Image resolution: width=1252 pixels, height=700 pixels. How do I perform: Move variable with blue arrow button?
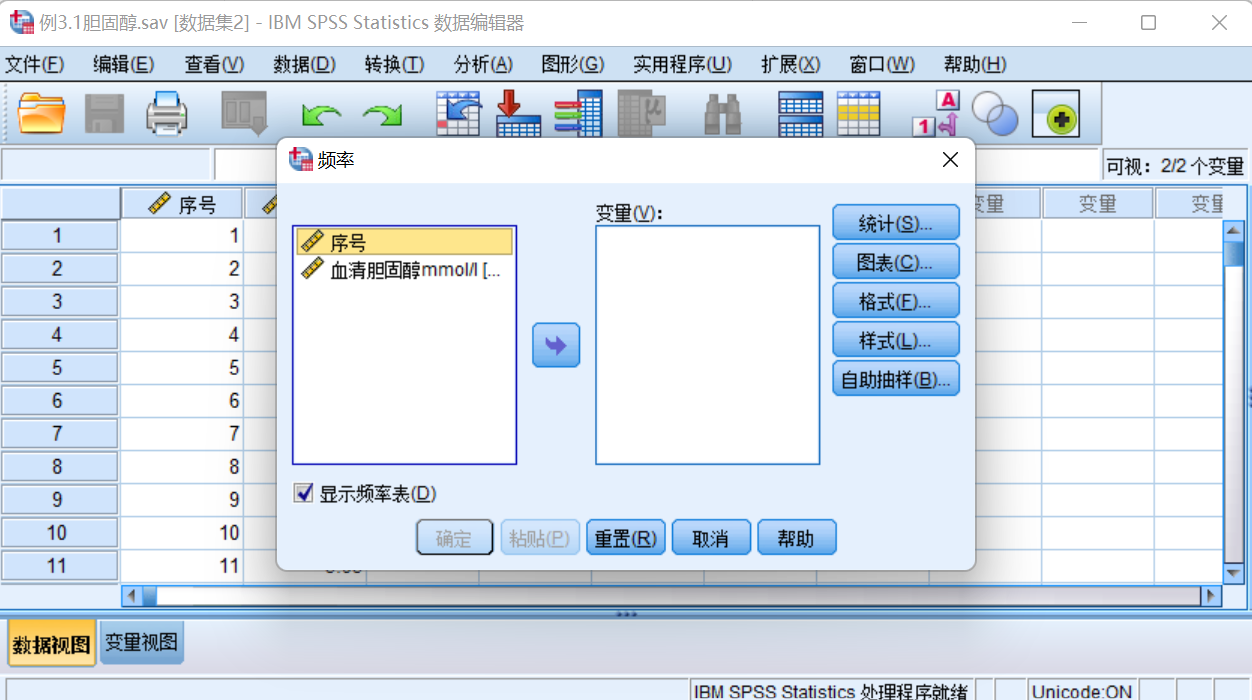click(x=556, y=346)
